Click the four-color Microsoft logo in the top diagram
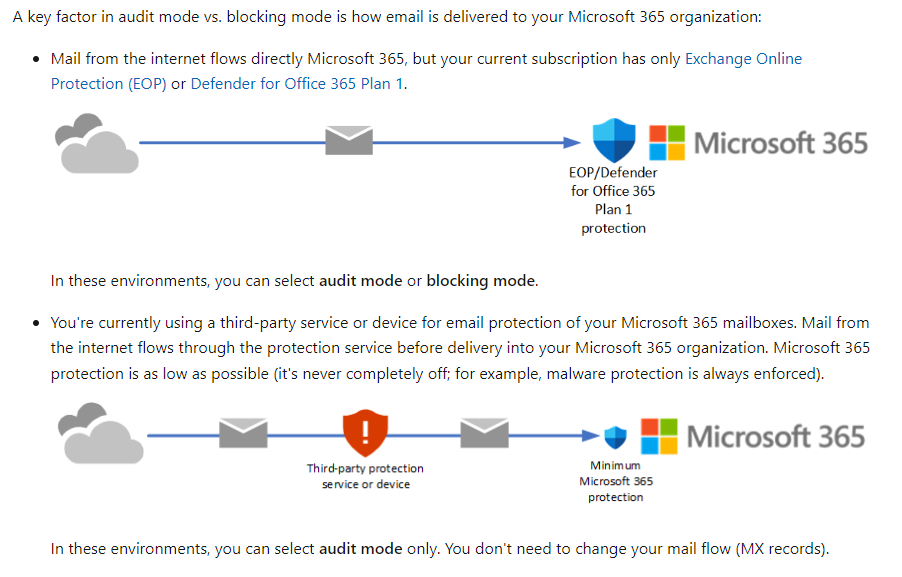This screenshot has width=902, height=577. [666, 142]
